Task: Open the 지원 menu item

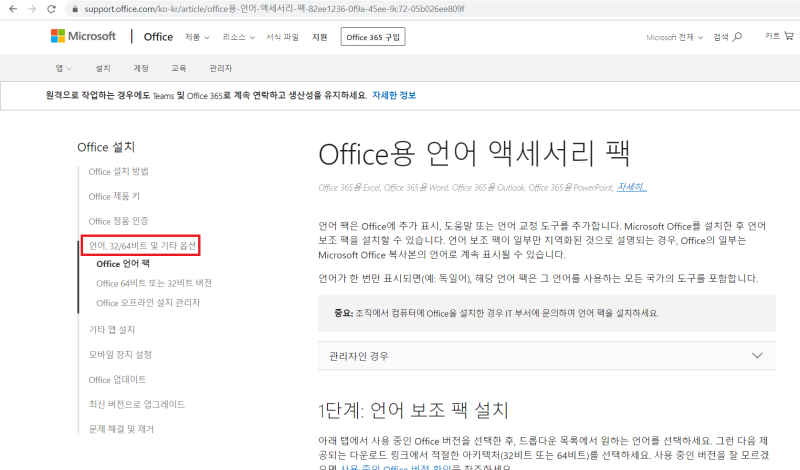Action: tap(319, 37)
